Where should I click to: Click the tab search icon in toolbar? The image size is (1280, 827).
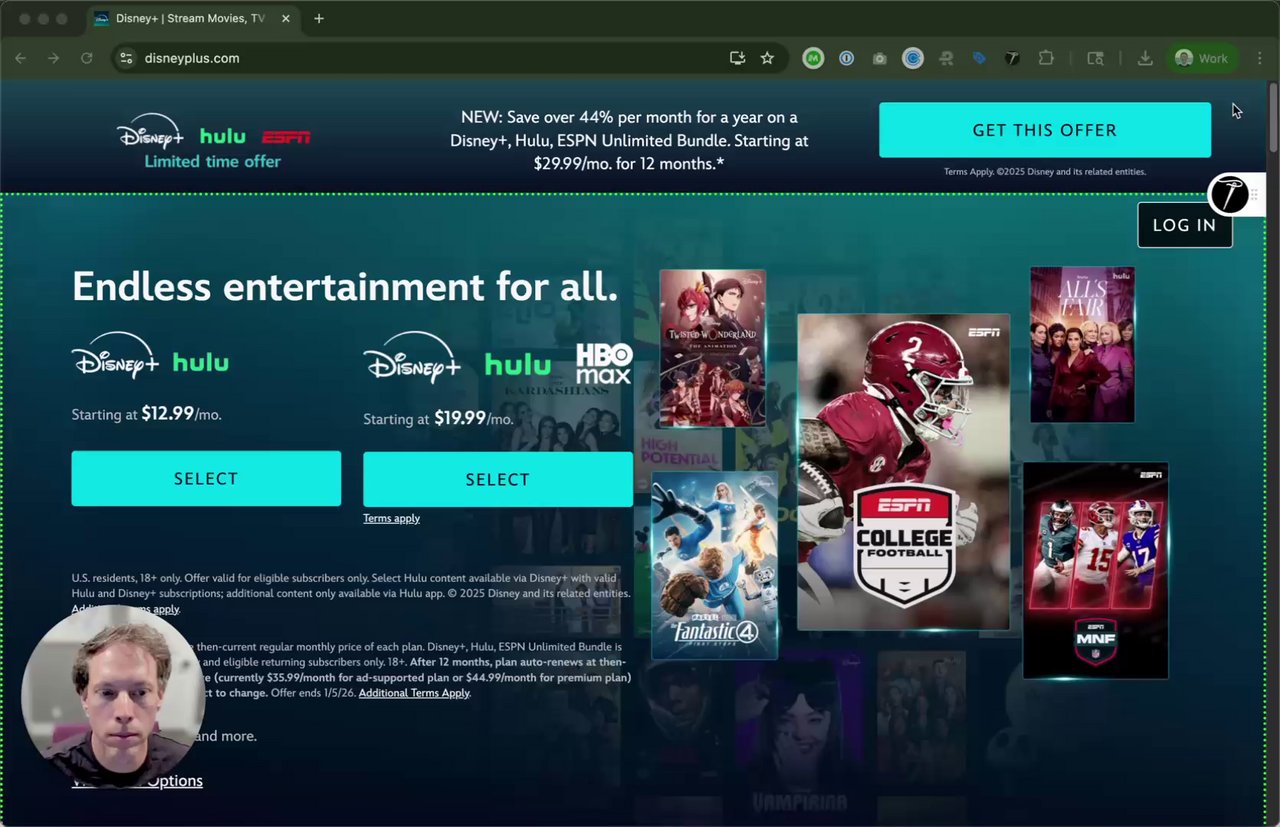1095,58
